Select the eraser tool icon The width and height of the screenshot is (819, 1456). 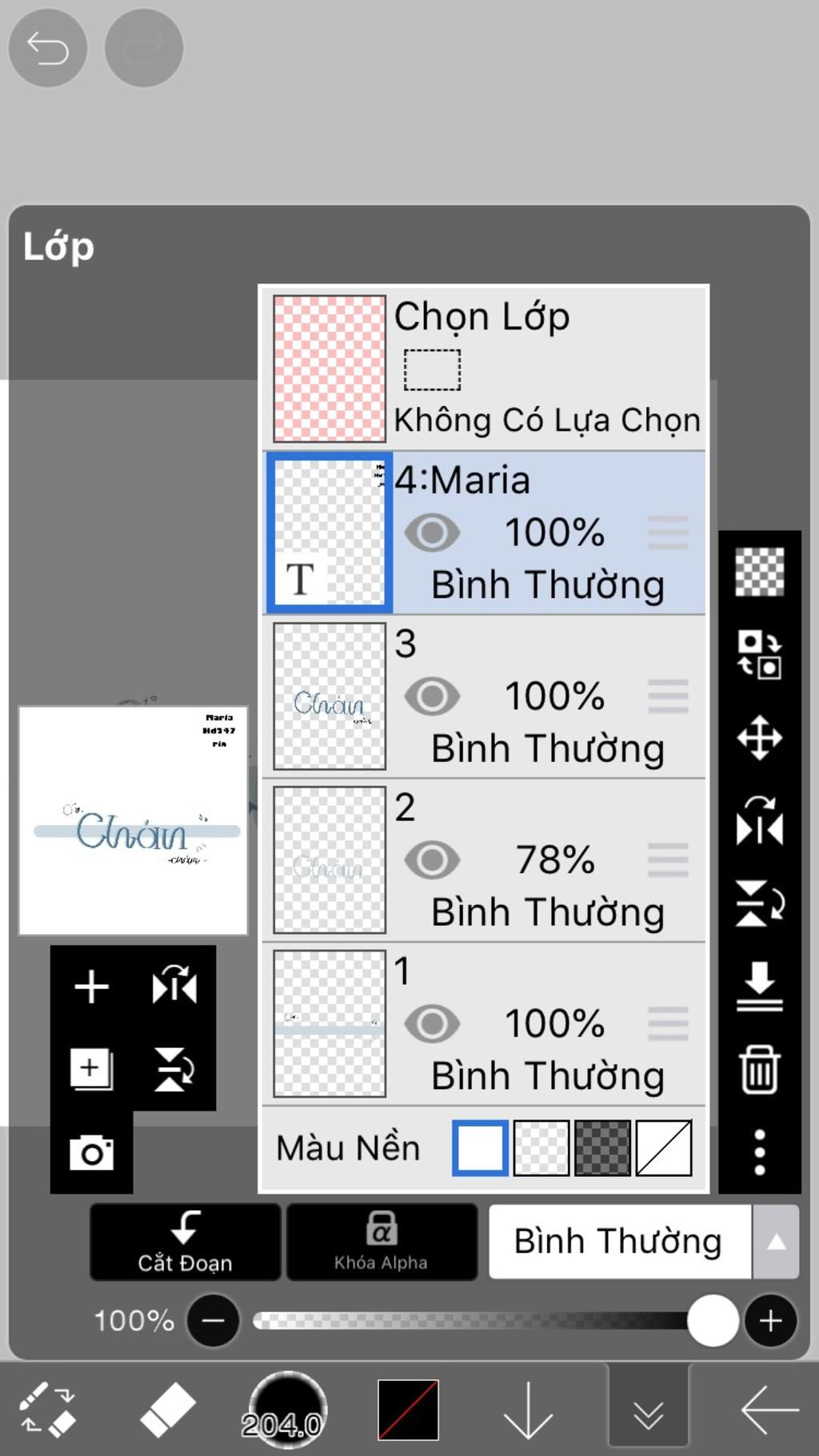click(x=167, y=1410)
